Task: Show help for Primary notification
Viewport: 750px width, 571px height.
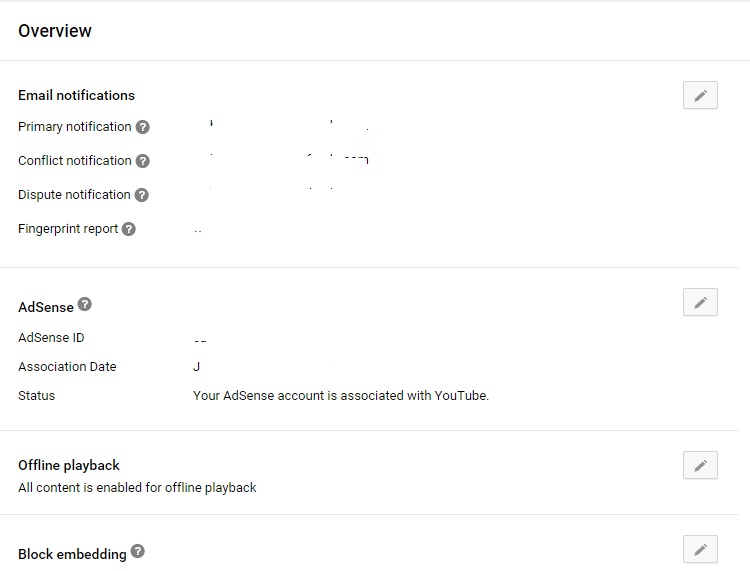Action: (143, 127)
